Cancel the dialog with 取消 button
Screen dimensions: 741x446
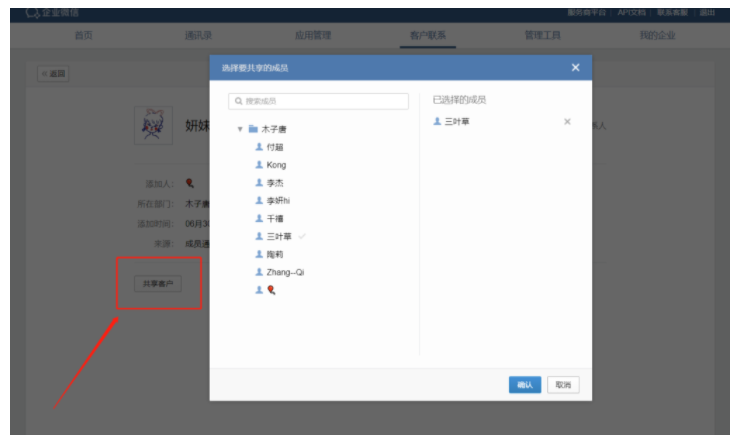coord(563,385)
